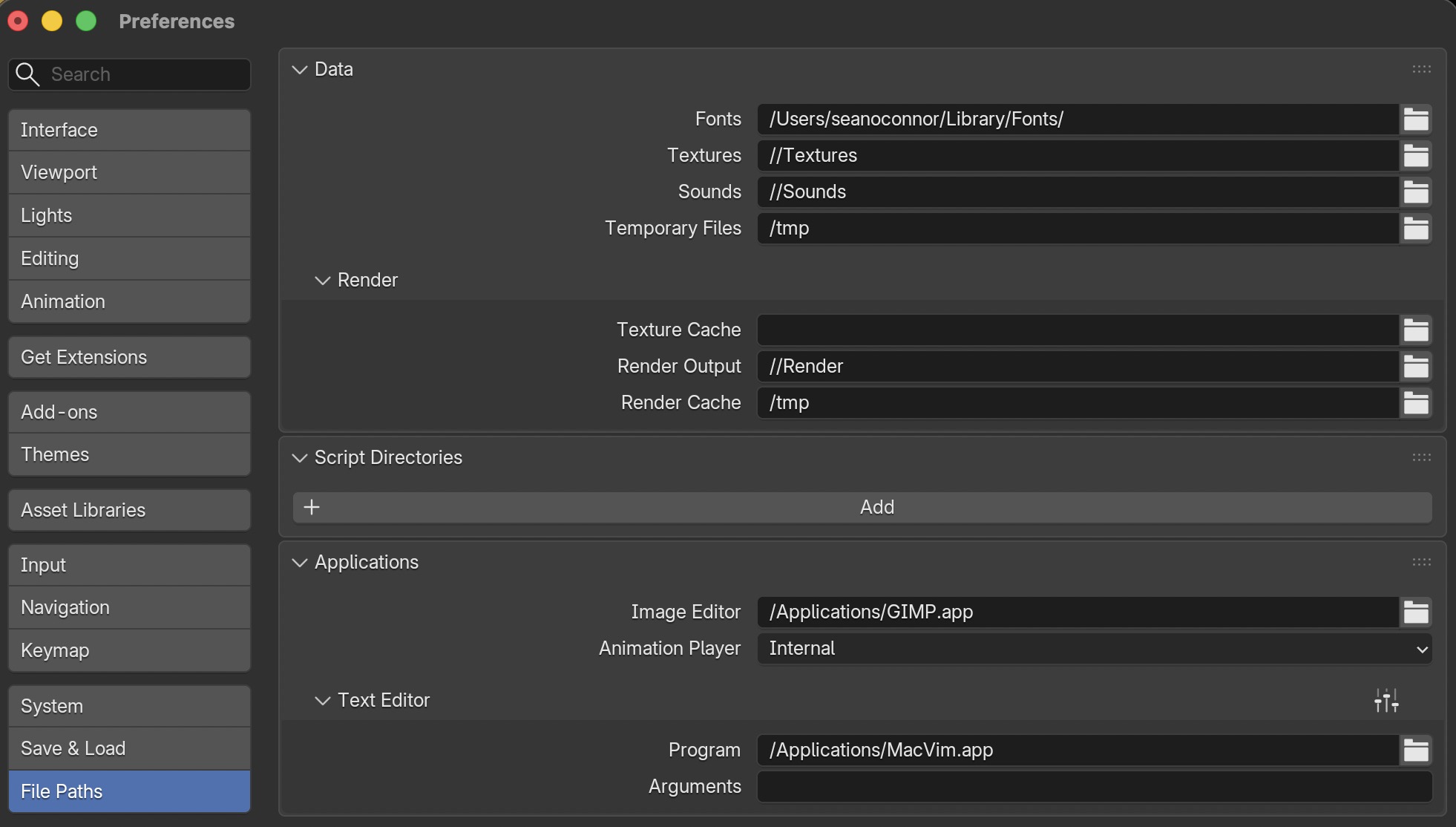Browse folder for Temporary Files path
This screenshot has width=1456, height=827.
(x=1416, y=228)
